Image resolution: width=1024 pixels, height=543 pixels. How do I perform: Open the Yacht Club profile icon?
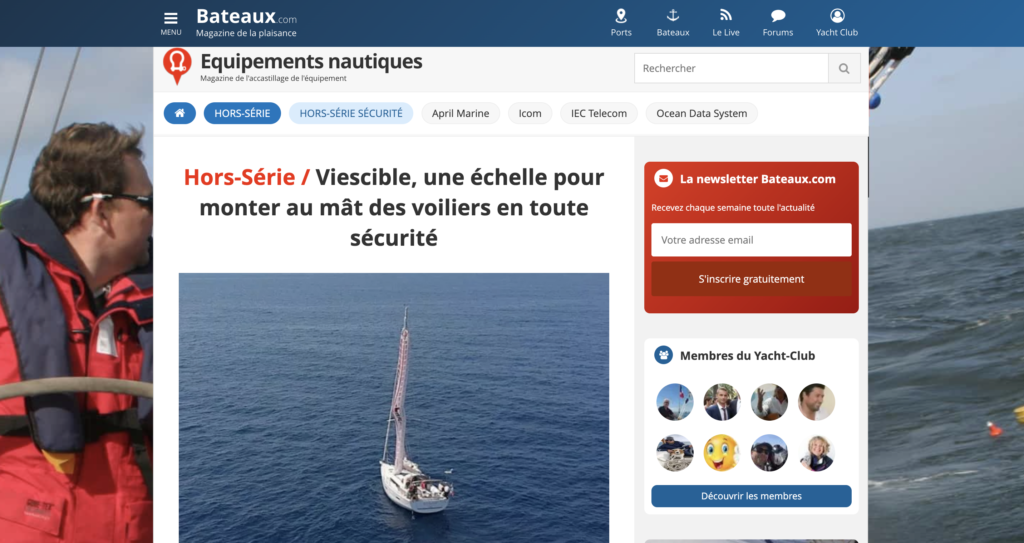tap(837, 16)
